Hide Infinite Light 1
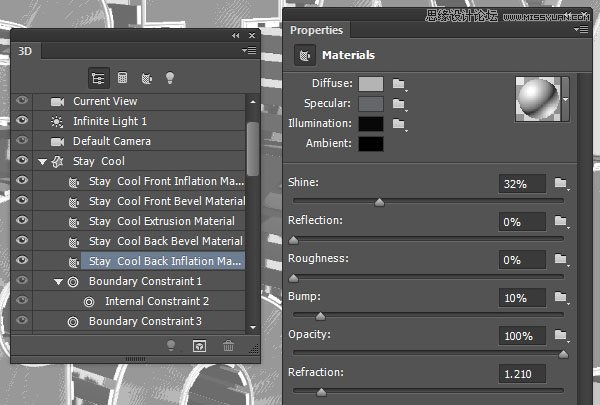This screenshot has height=405, width=600. tap(22, 120)
